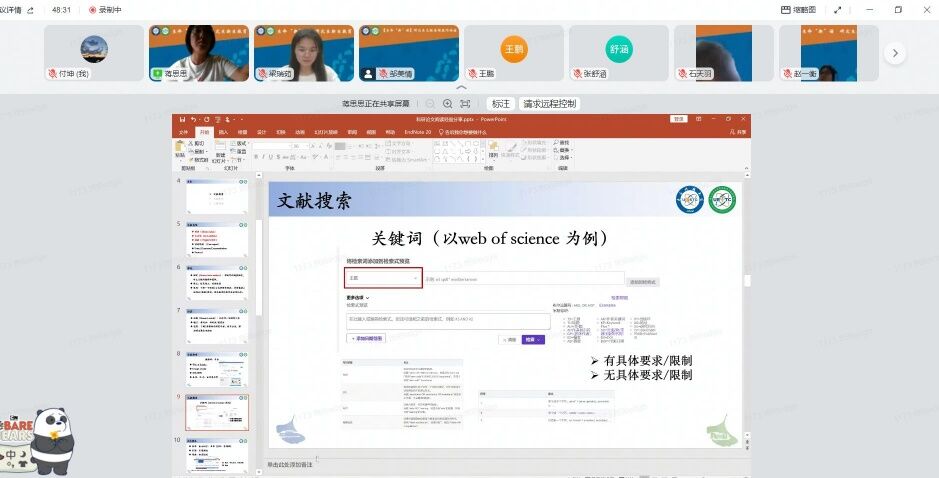939x478 pixels.
Task: Click the zoom out magnifier icon
Action: (431, 104)
